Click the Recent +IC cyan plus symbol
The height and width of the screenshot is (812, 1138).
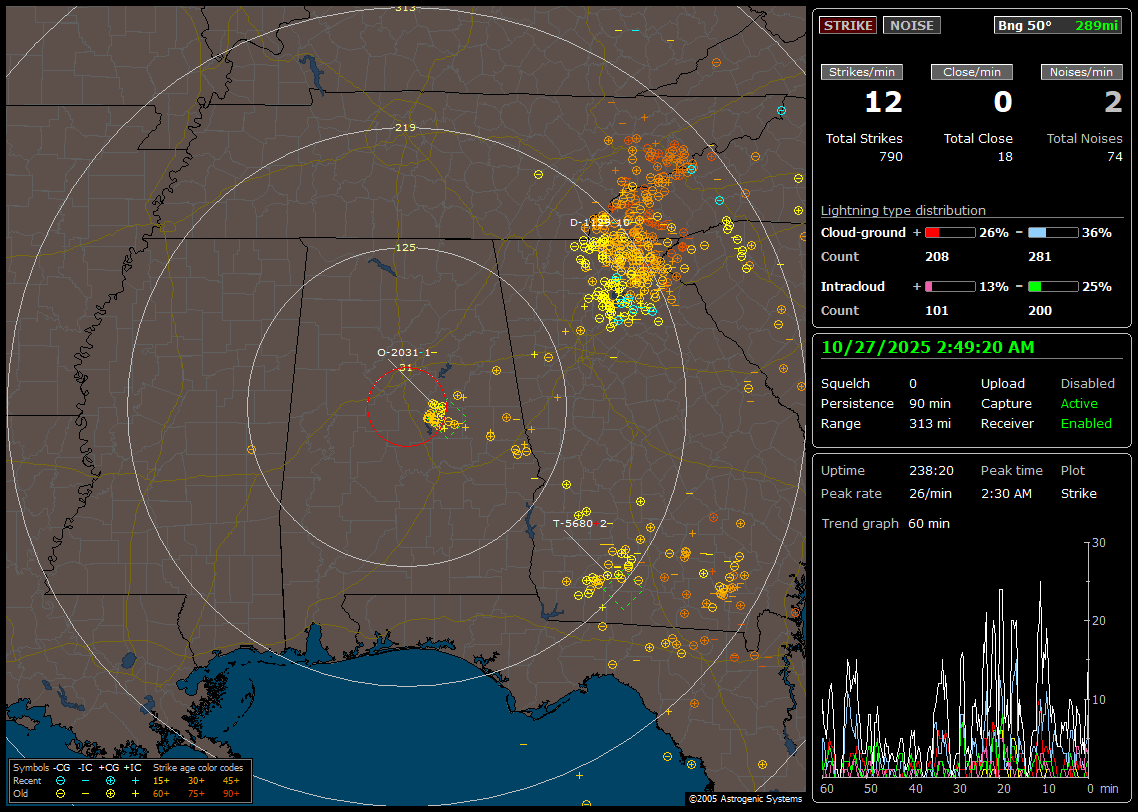pyautogui.click(x=135, y=780)
